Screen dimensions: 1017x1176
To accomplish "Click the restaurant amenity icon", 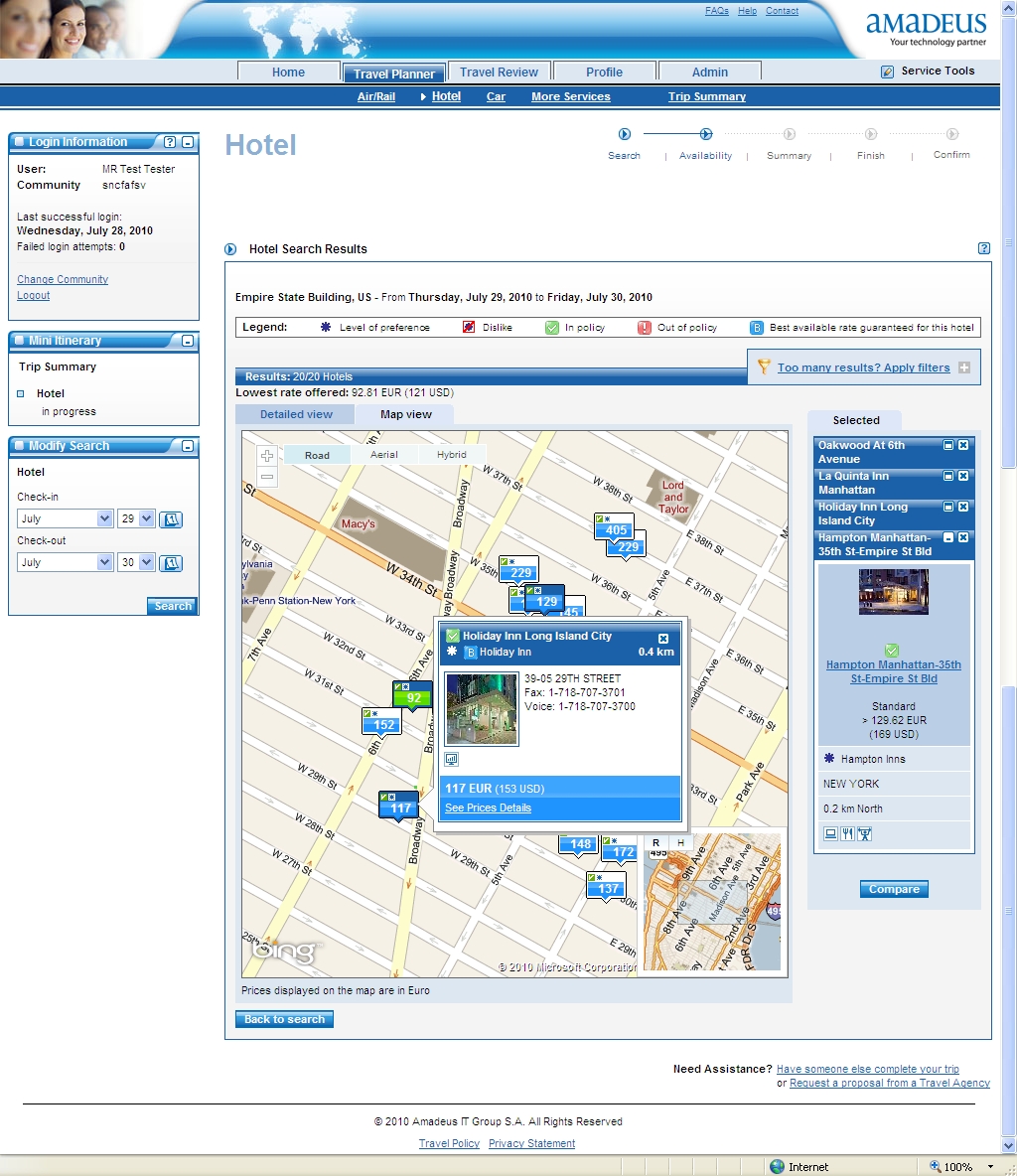I will coord(847,833).
